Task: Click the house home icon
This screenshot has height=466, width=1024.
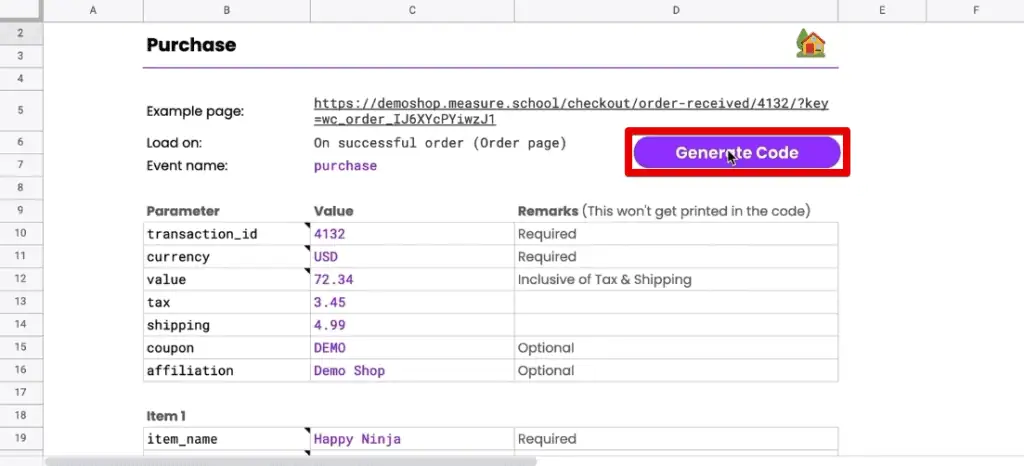Action: tap(810, 44)
